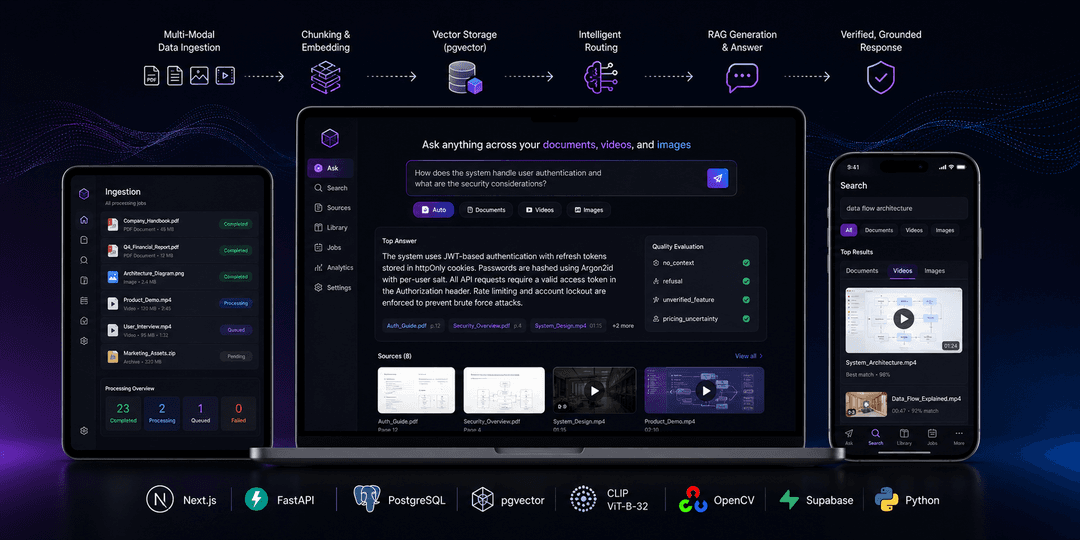Click the green check beside refusal
The image size is (1080, 540).
coord(746,282)
